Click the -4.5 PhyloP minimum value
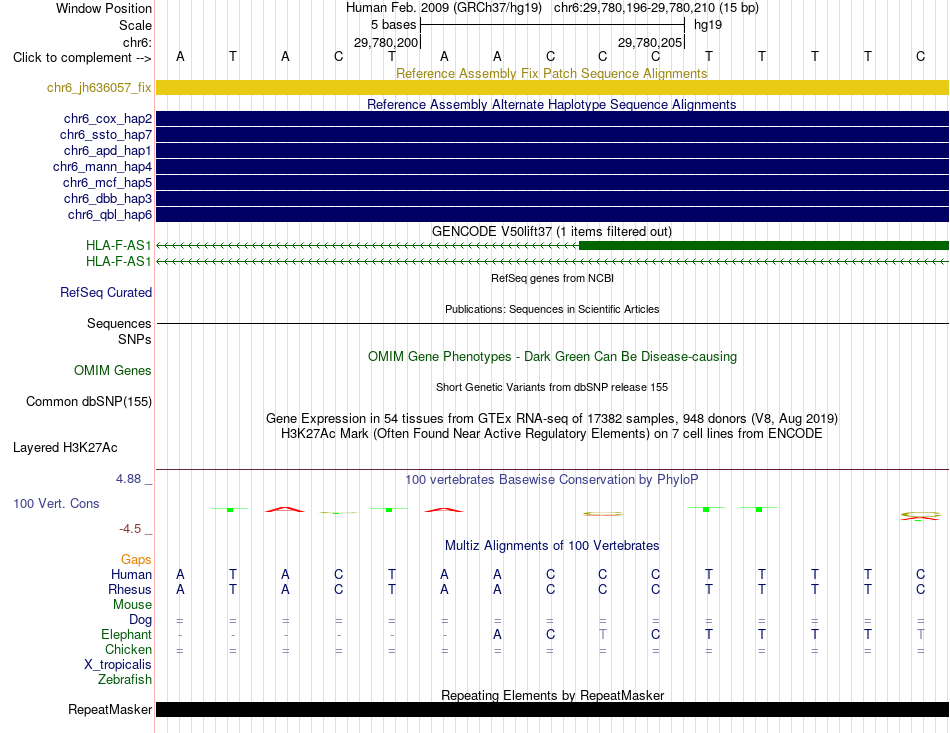 pyautogui.click(x=130, y=529)
